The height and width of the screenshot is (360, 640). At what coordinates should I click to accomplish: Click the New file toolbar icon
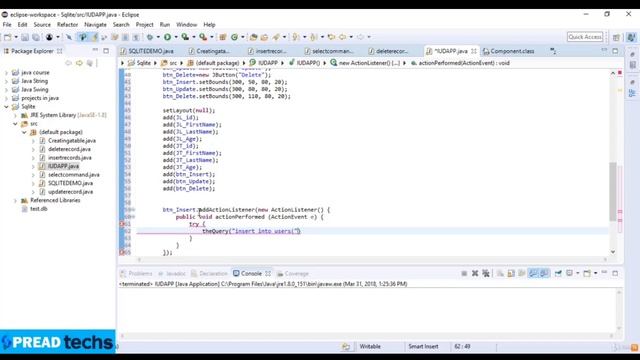pos(8,37)
